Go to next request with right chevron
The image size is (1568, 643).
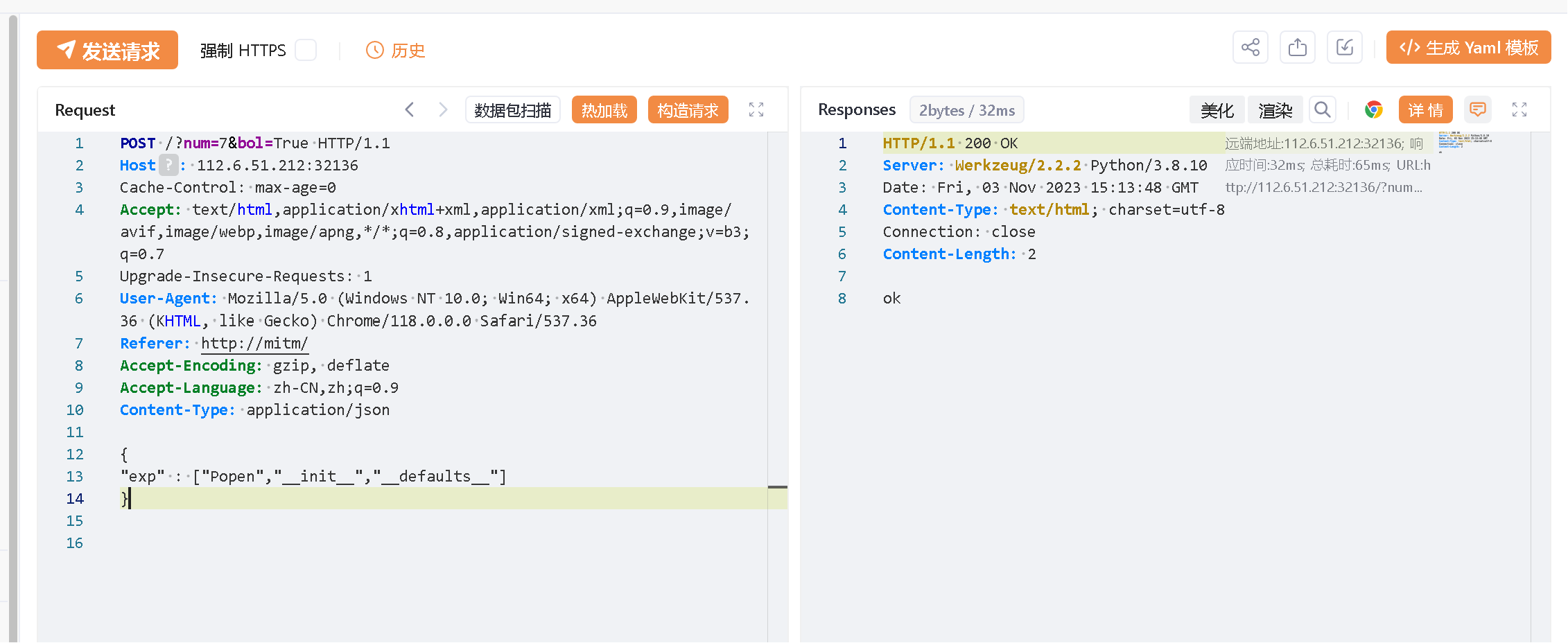[443, 109]
